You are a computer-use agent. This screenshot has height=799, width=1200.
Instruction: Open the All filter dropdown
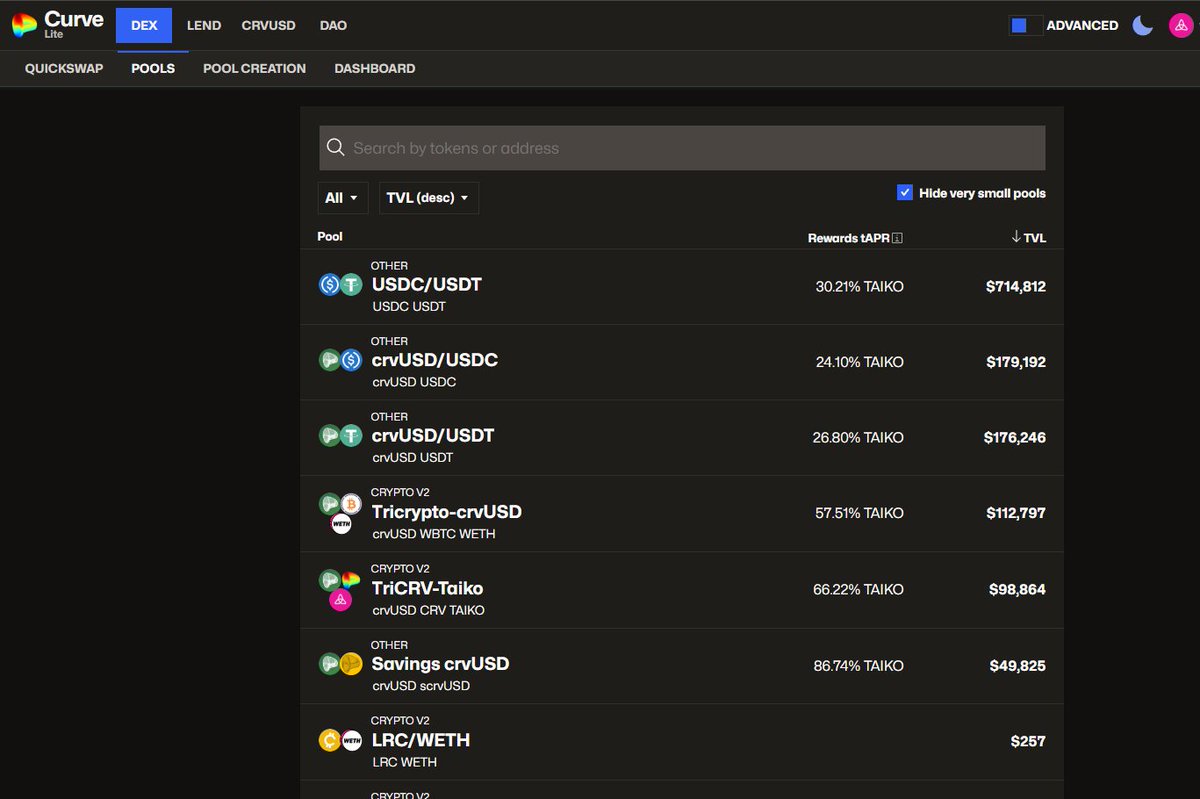pyautogui.click(x=343, y=198)
